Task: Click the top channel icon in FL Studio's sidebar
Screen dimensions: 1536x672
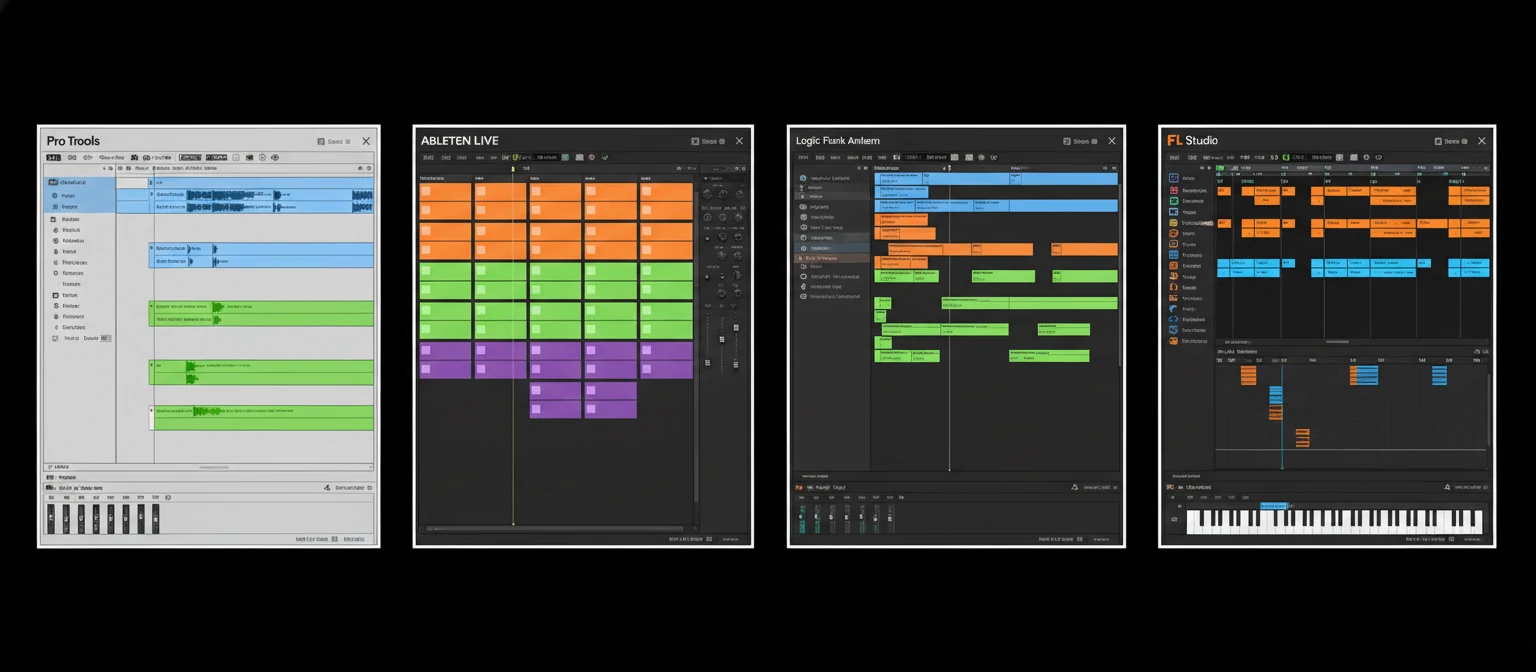Action: click(x=1174, y=178)
